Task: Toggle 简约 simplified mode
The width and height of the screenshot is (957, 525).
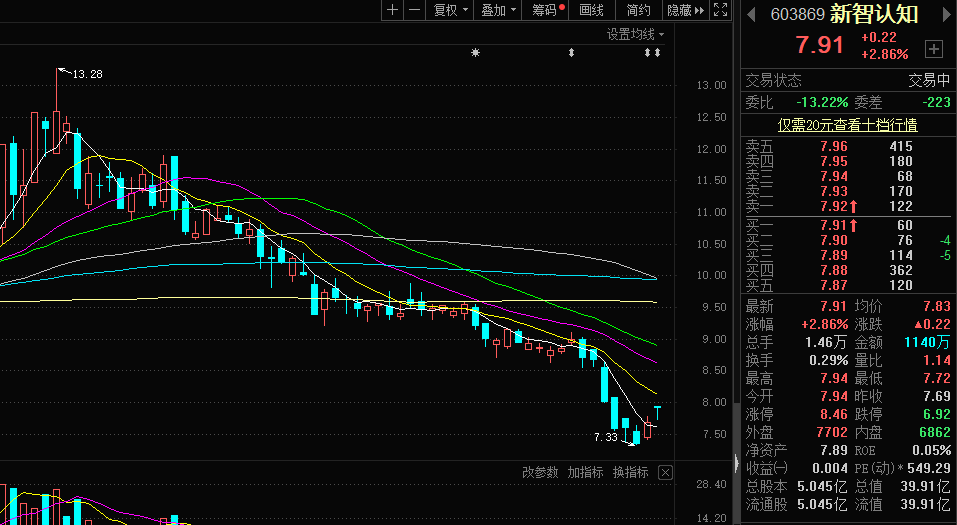Action: point(638,10)
